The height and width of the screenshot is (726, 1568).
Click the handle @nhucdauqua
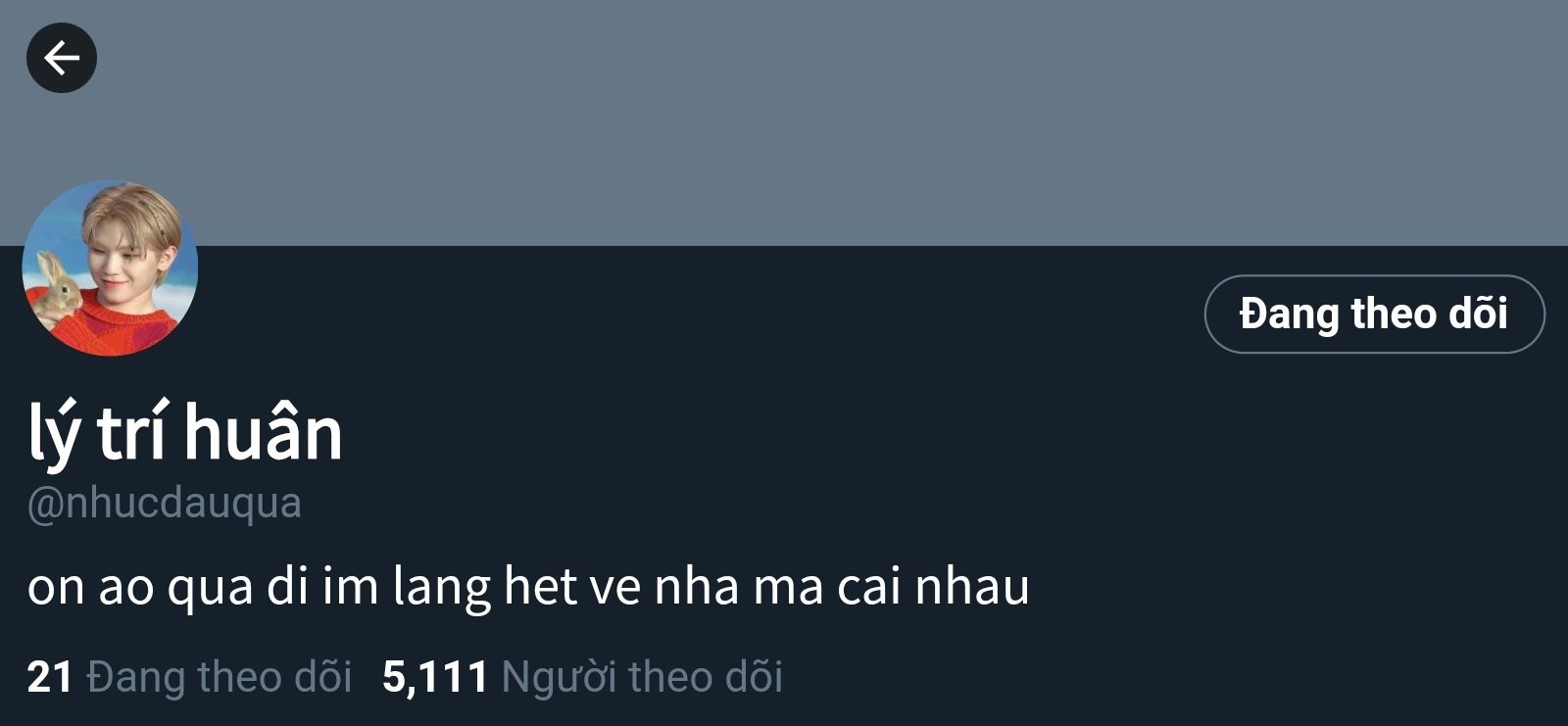[x=164, y=504]
